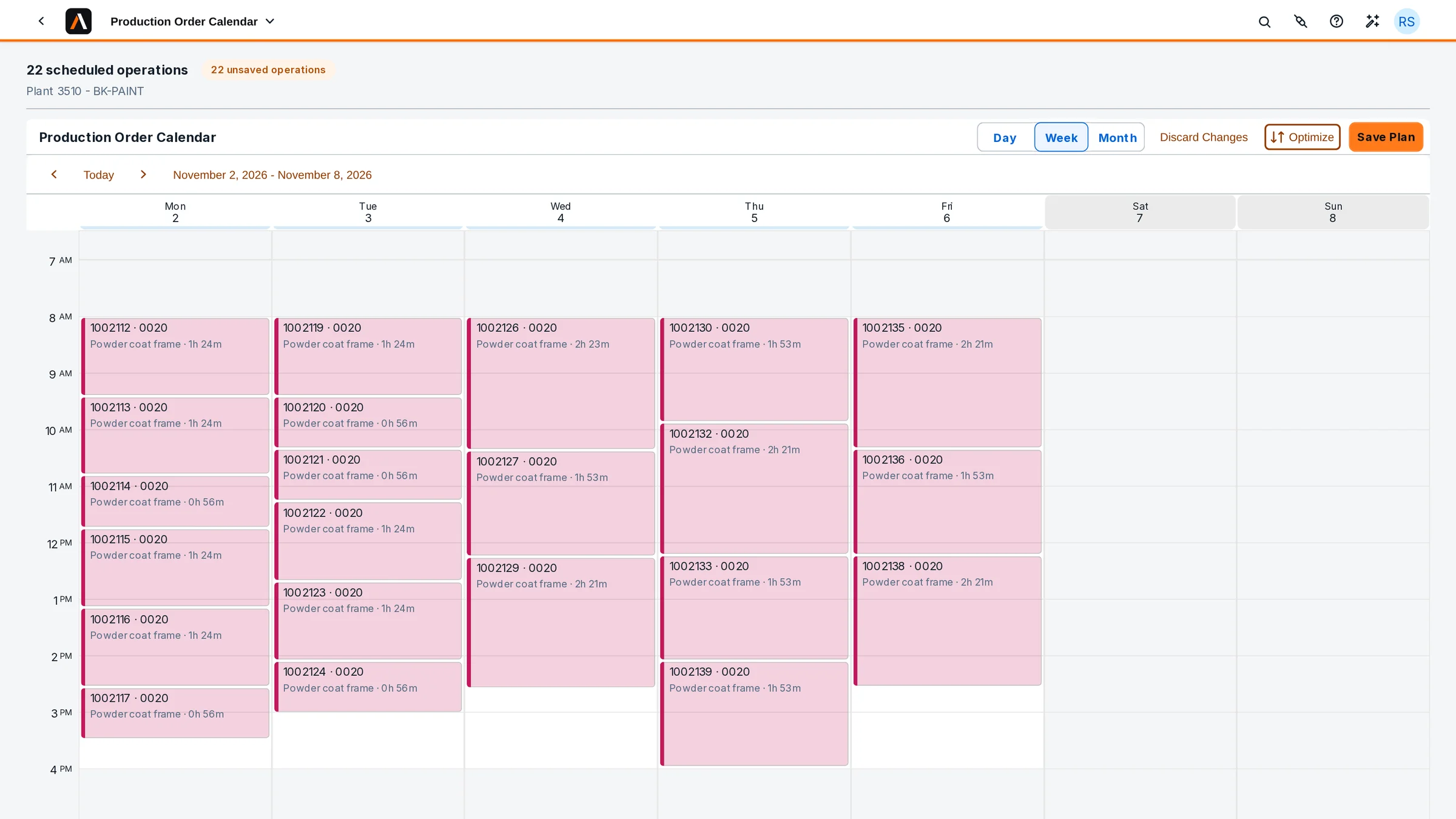1456x819 pixels.
Task: Select the Sat 7 day header
Action: (1140, 212)
